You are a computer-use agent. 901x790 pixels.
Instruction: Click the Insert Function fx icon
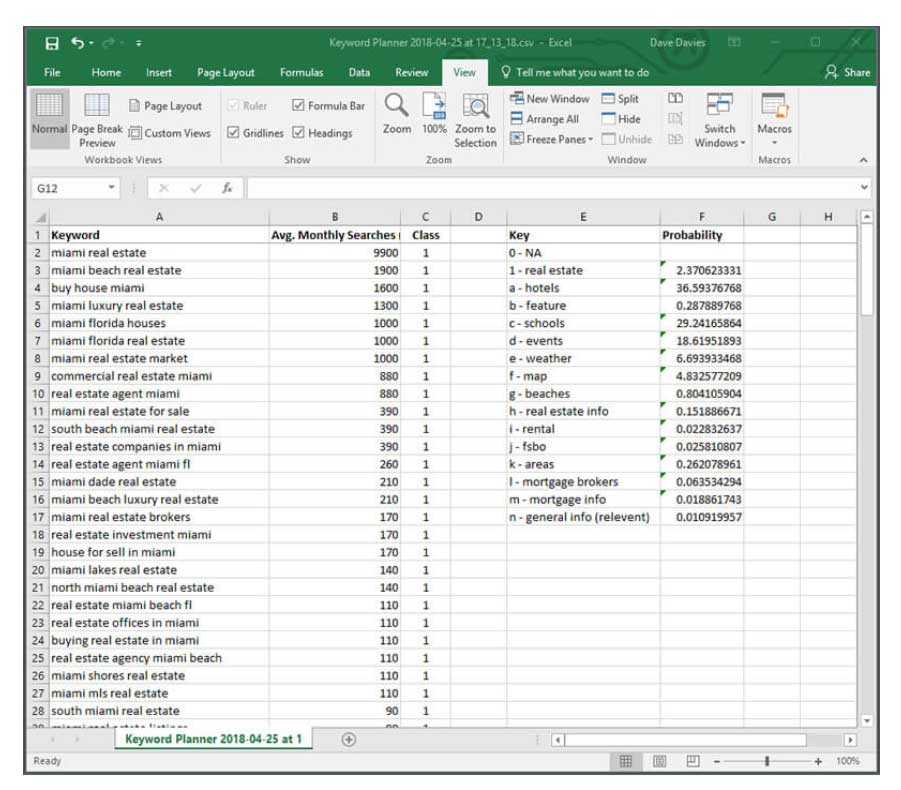(x=227, y=188)
